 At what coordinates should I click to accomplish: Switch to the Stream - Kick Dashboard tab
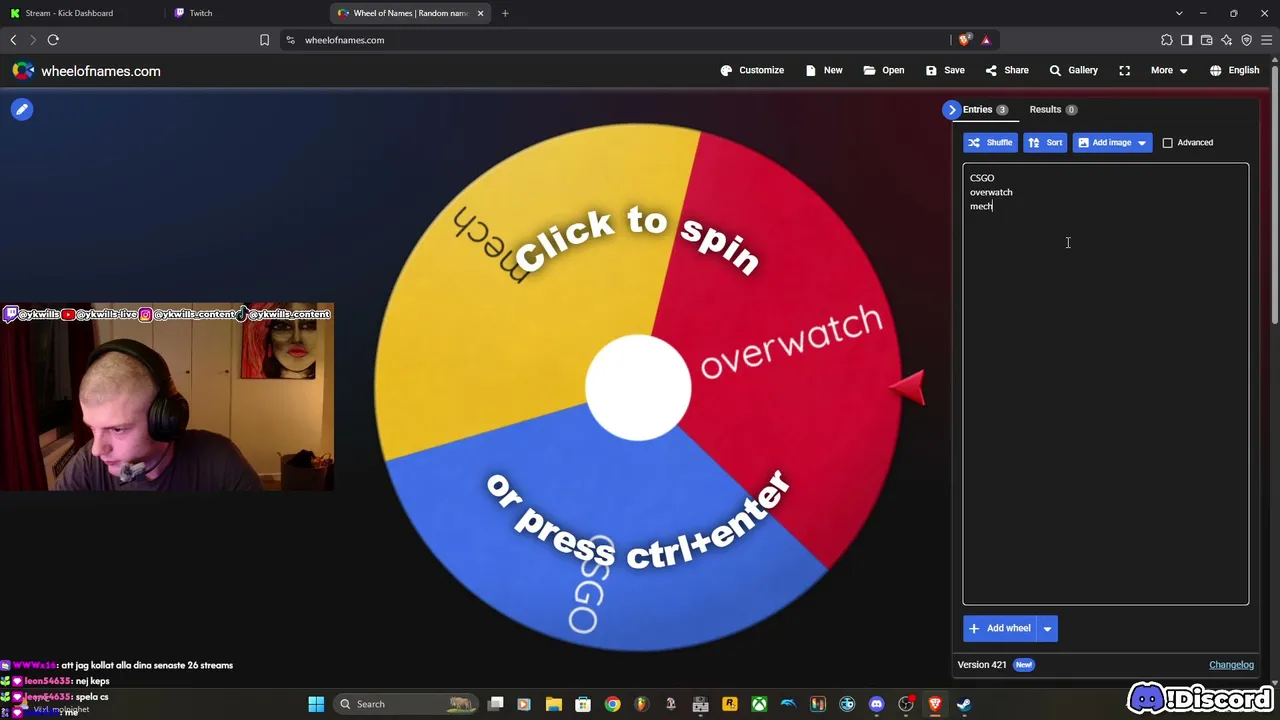[x=80, y=13]
